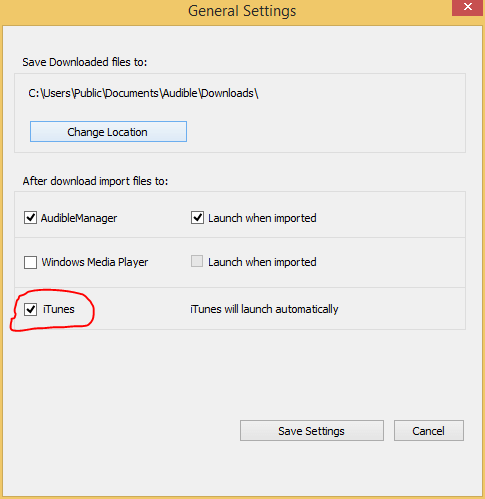
Task: Save the settings
Action: tap(312, 431)
